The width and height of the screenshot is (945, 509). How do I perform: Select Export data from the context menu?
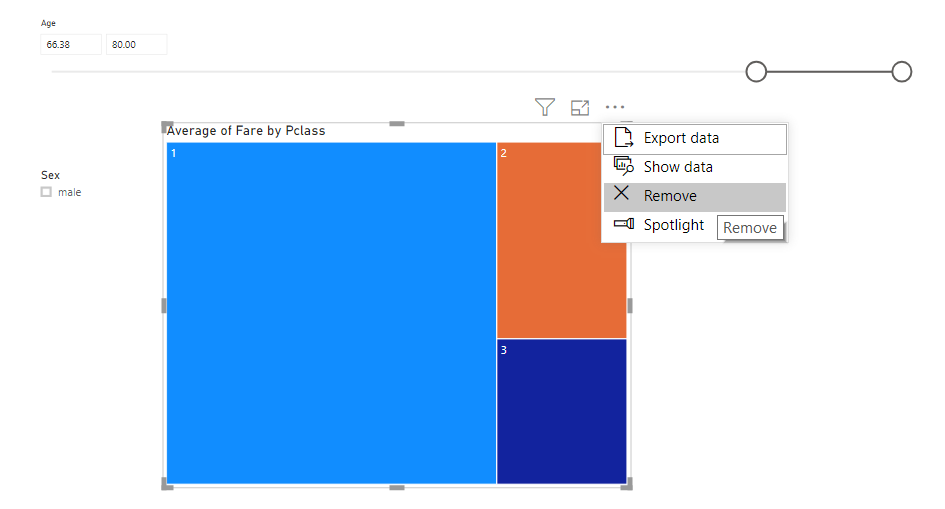click(x=681, y=138)
